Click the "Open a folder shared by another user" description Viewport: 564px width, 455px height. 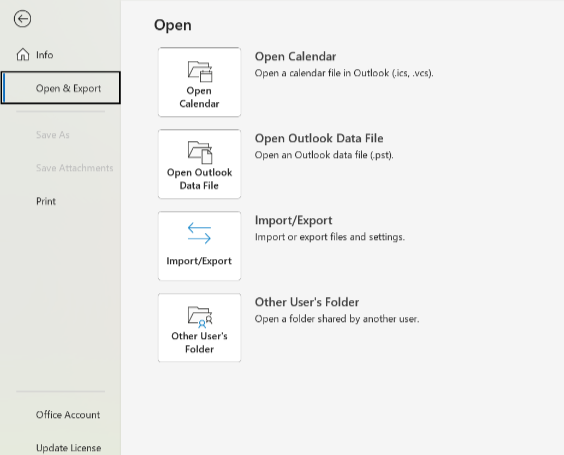click(x=337, y=319)
